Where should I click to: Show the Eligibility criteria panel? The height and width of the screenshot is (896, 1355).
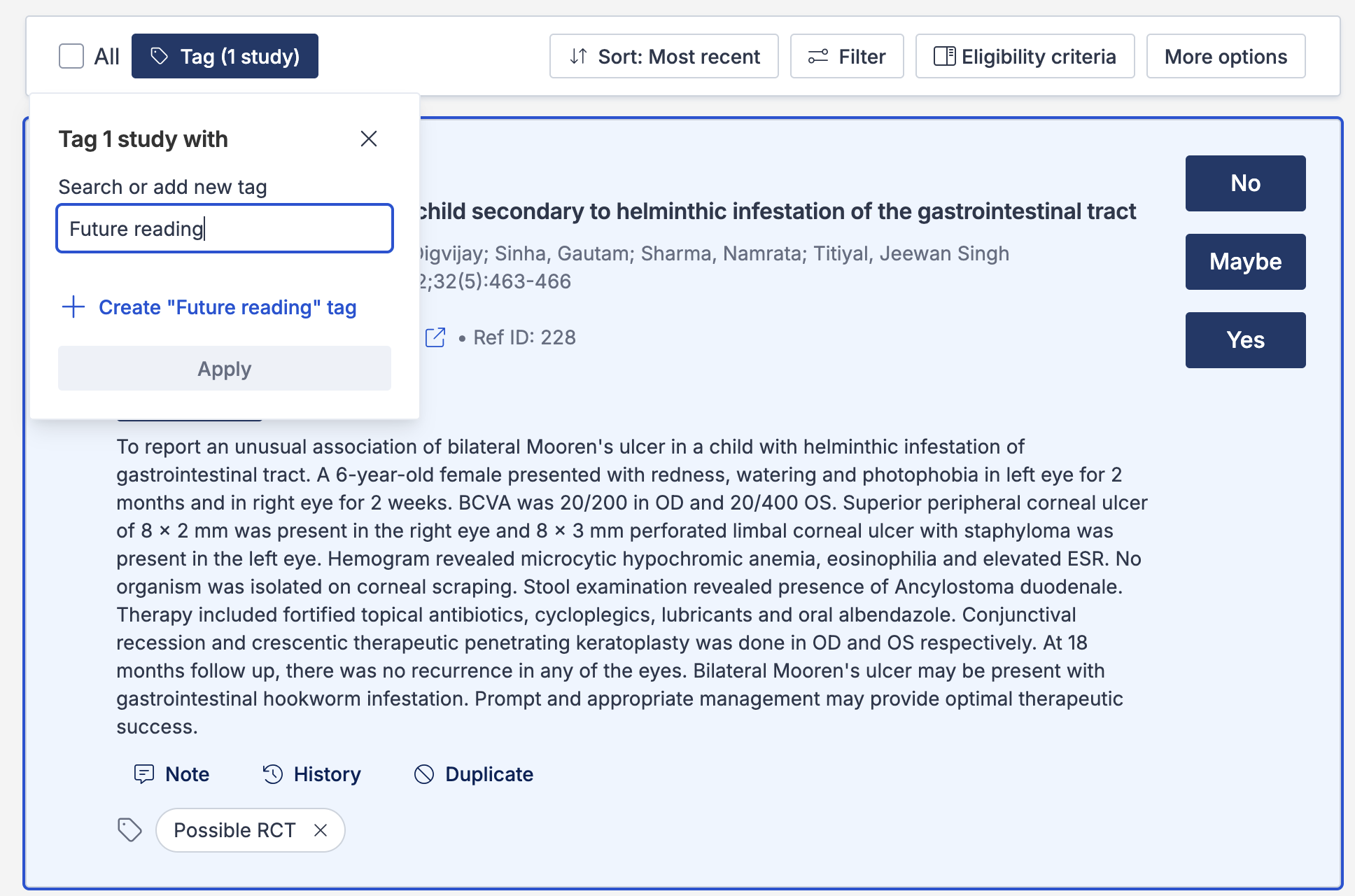(x=1025, y=56)
